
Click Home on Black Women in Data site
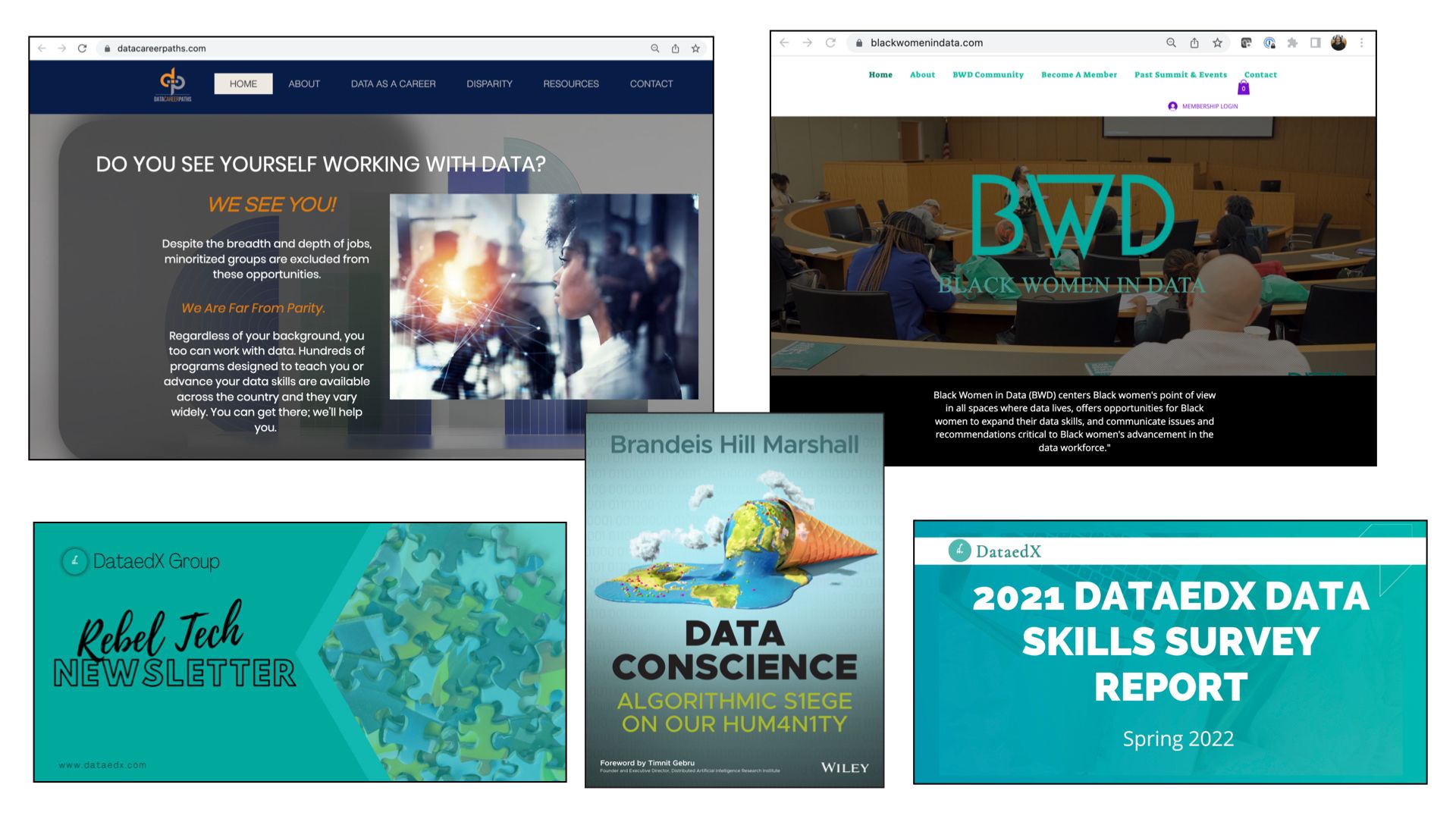pos(880,75)
